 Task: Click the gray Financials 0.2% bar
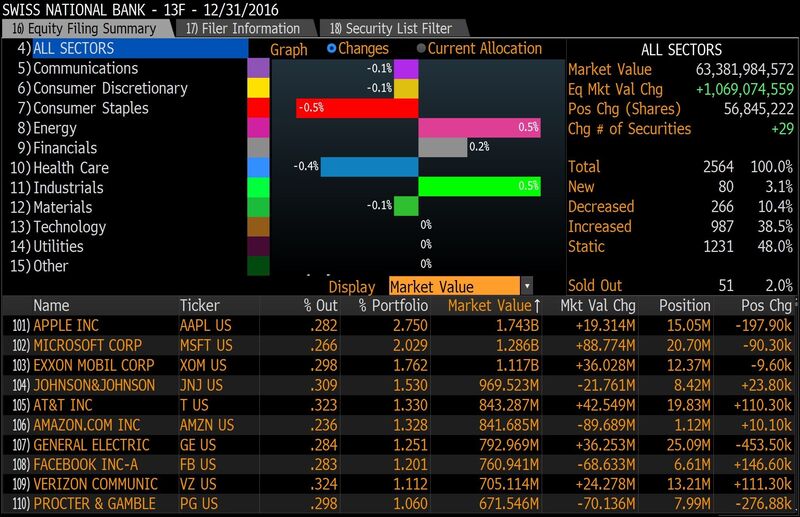(x=443, y=147)
